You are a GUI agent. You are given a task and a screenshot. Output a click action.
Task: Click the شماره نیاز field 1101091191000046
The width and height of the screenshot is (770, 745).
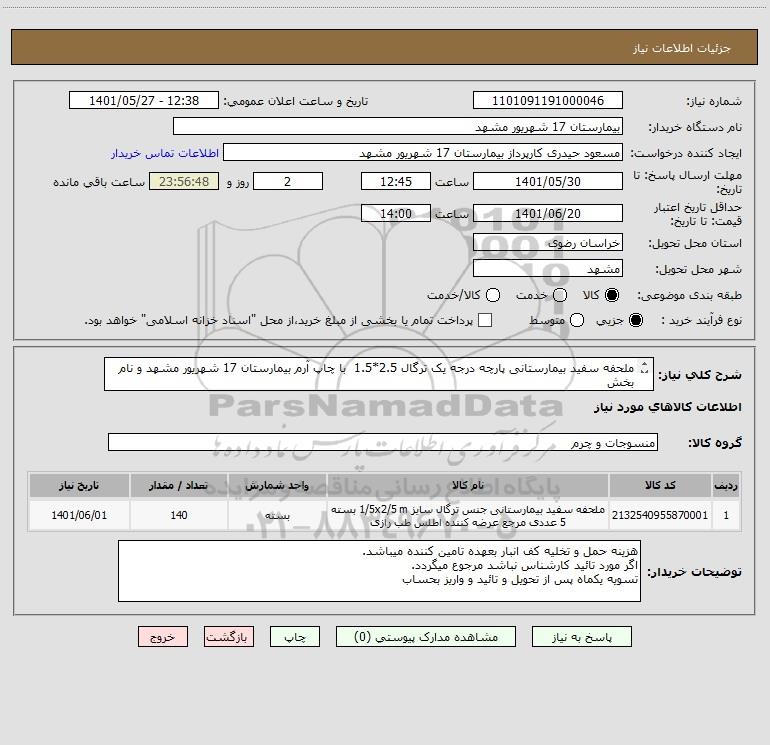[x=548, y=101]
